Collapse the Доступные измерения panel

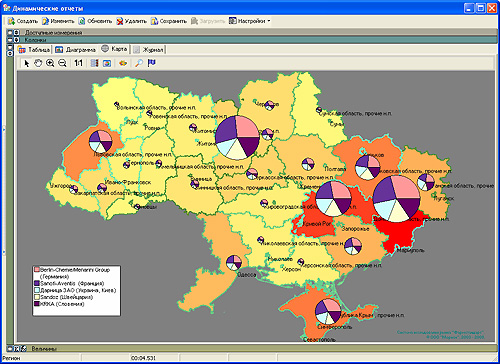click(10, 32)
